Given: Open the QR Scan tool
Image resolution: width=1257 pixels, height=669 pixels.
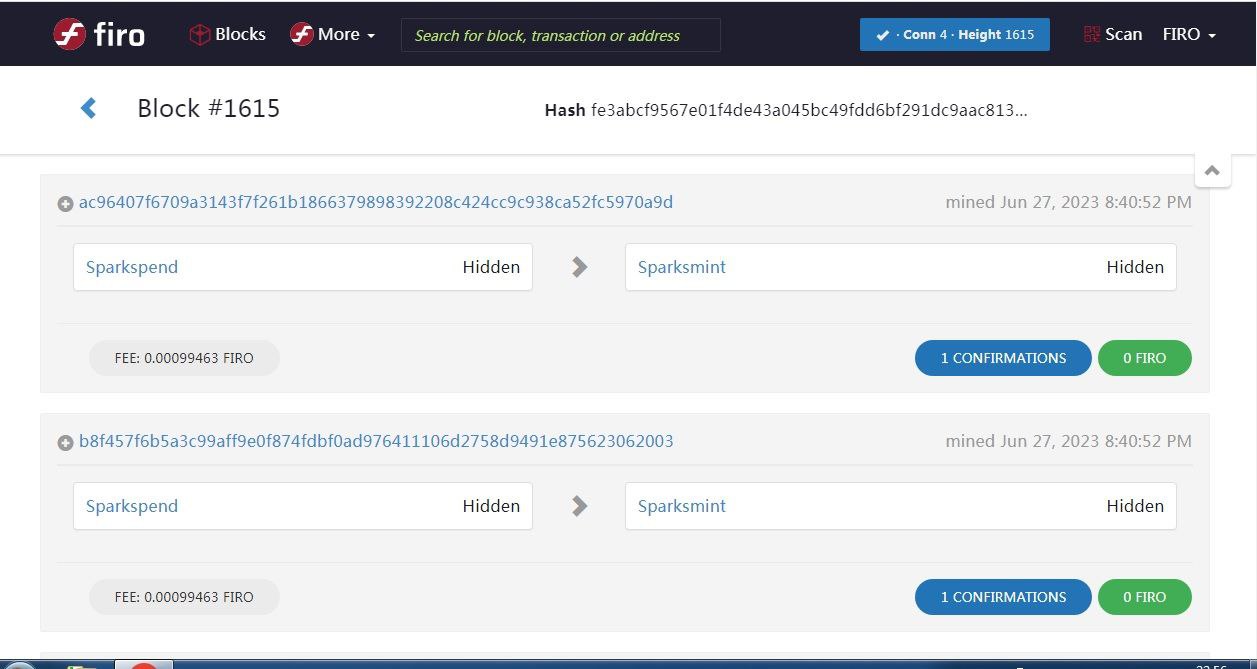Looking at the screenshot, I should click(1112, 34).
